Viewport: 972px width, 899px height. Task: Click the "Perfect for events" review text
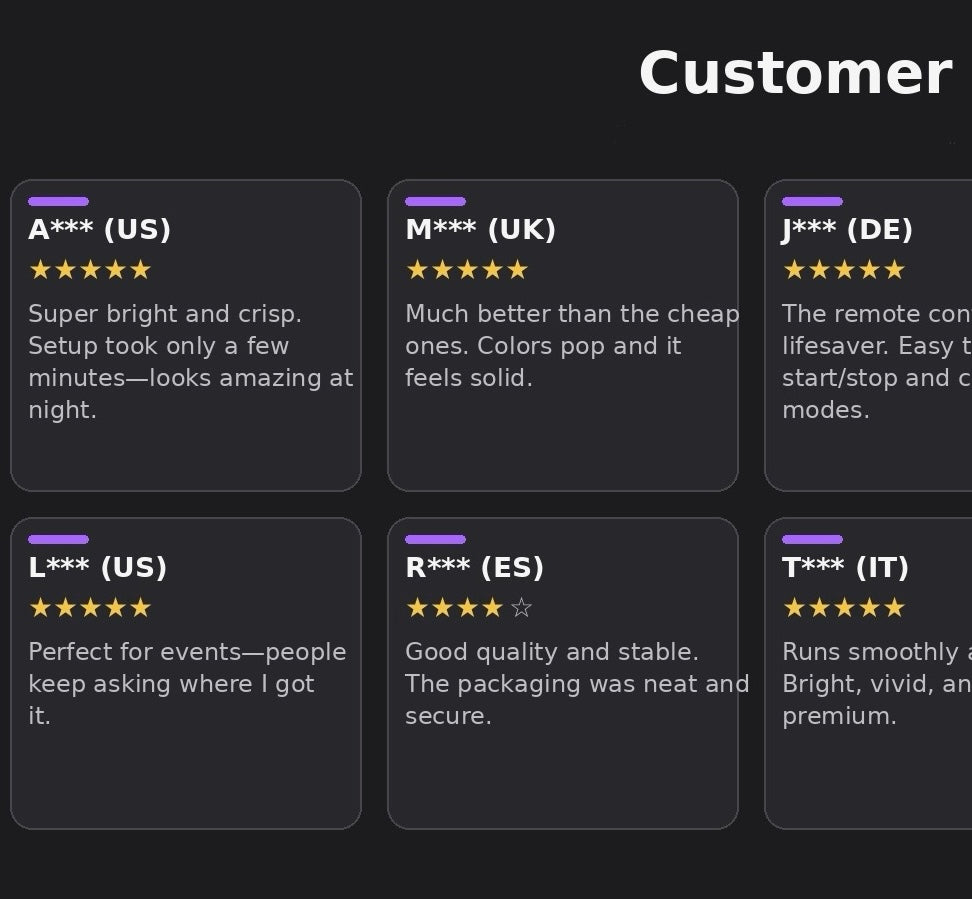pos(185,684)
